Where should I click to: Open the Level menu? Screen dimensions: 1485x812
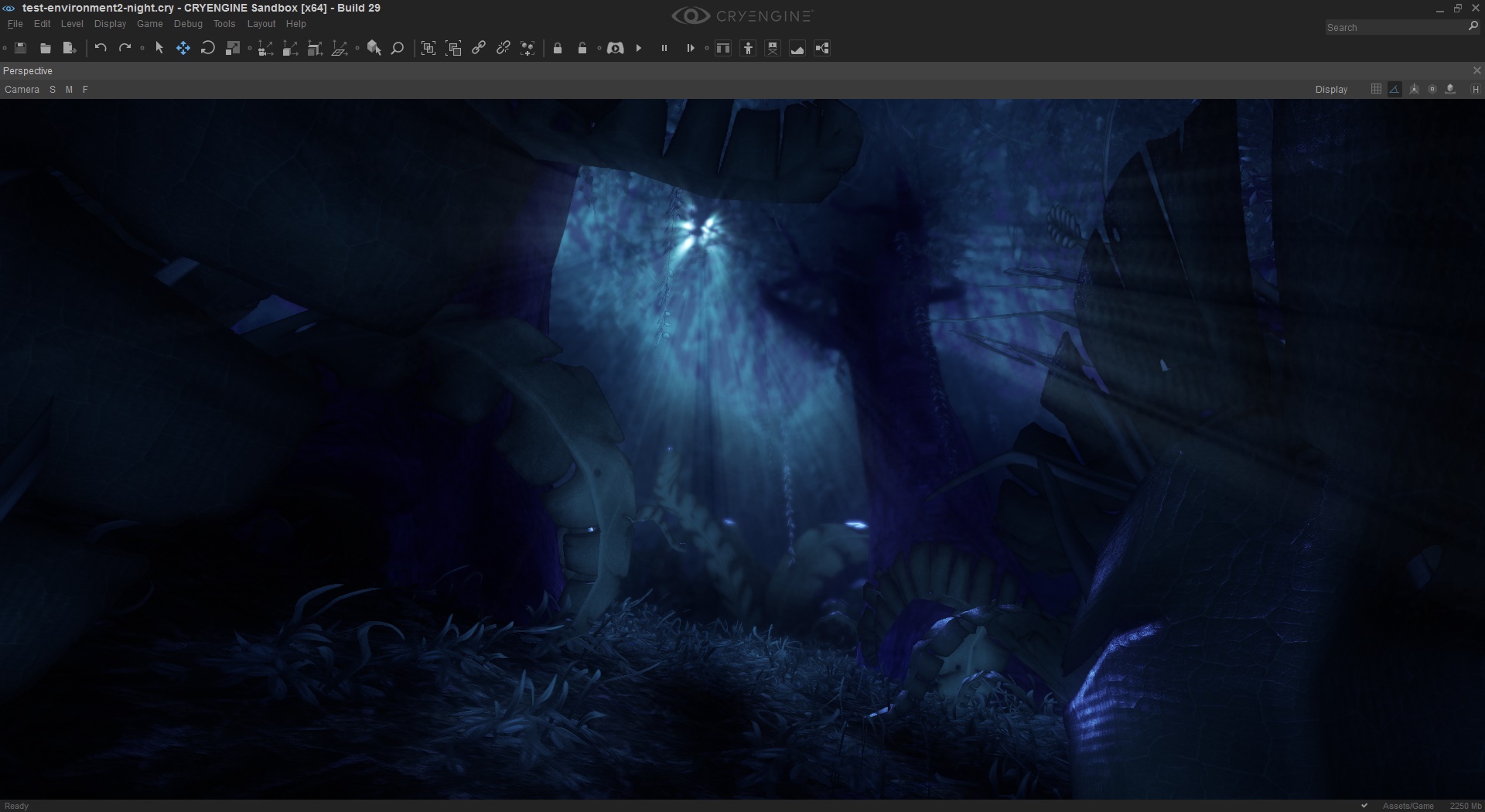point(72,24)
